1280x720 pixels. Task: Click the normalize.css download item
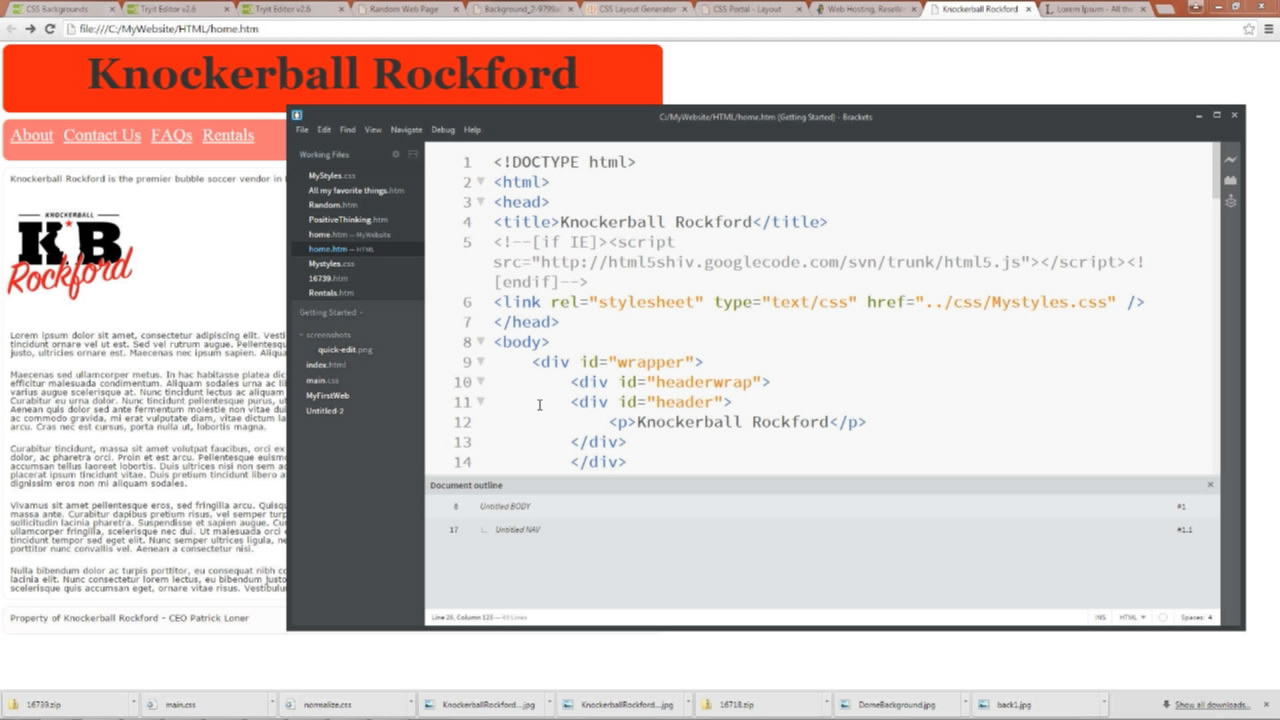(x=344, y=705)
